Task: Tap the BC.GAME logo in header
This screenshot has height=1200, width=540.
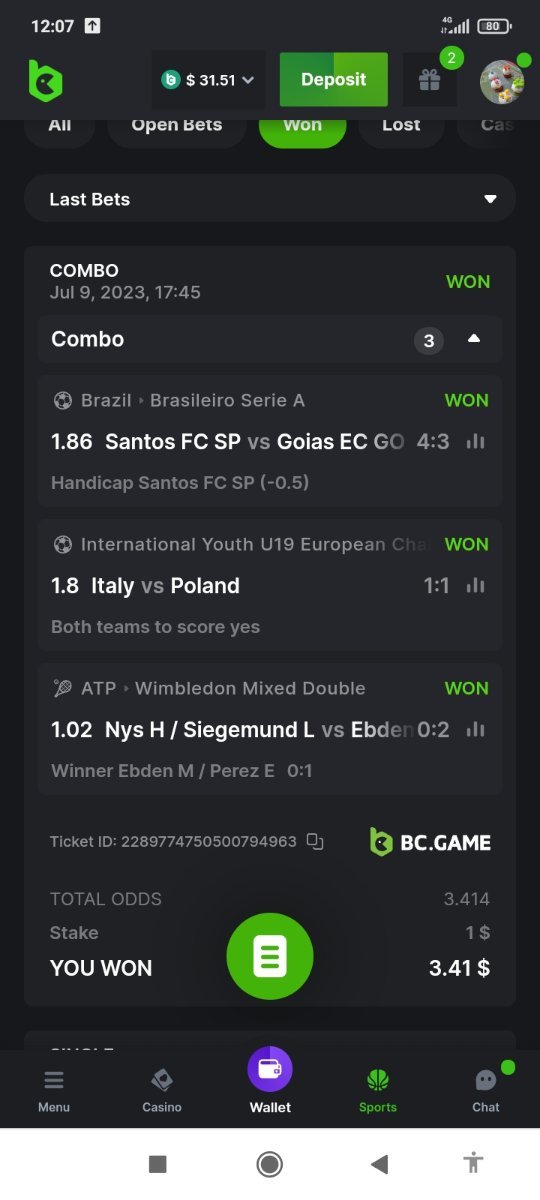Action: 46,80
